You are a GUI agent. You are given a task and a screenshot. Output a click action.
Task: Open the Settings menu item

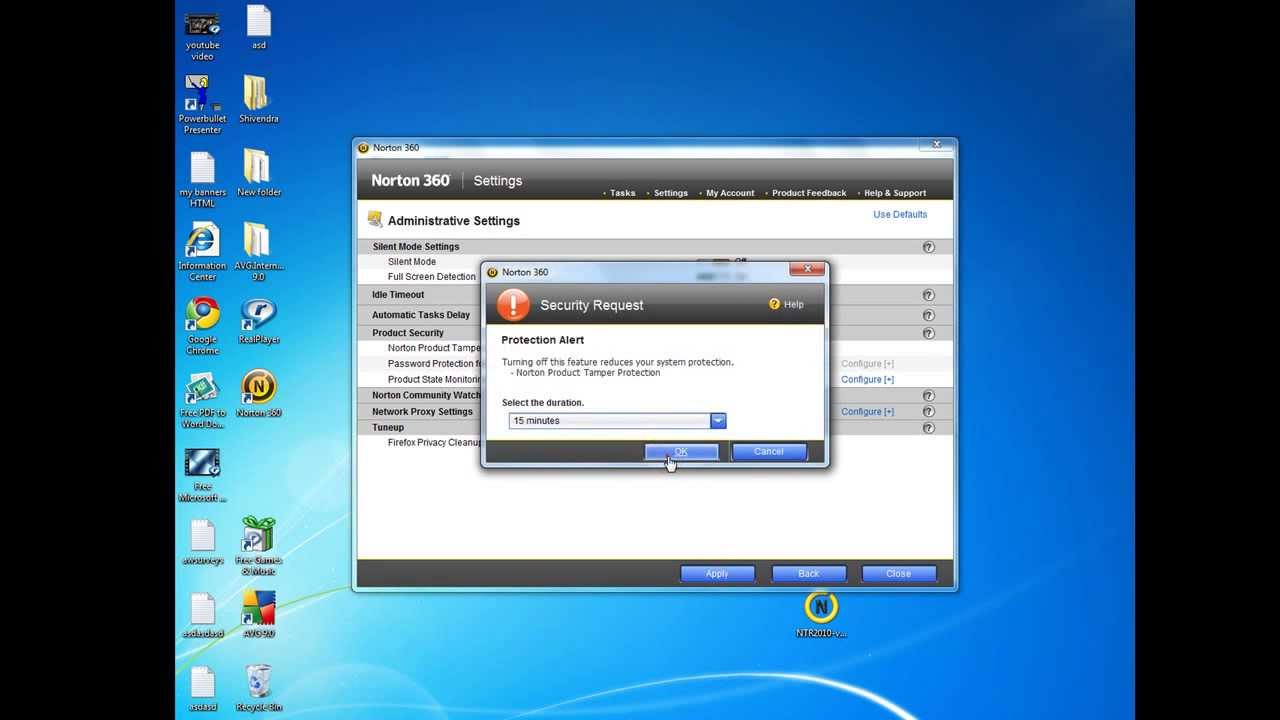pos(670,193)
